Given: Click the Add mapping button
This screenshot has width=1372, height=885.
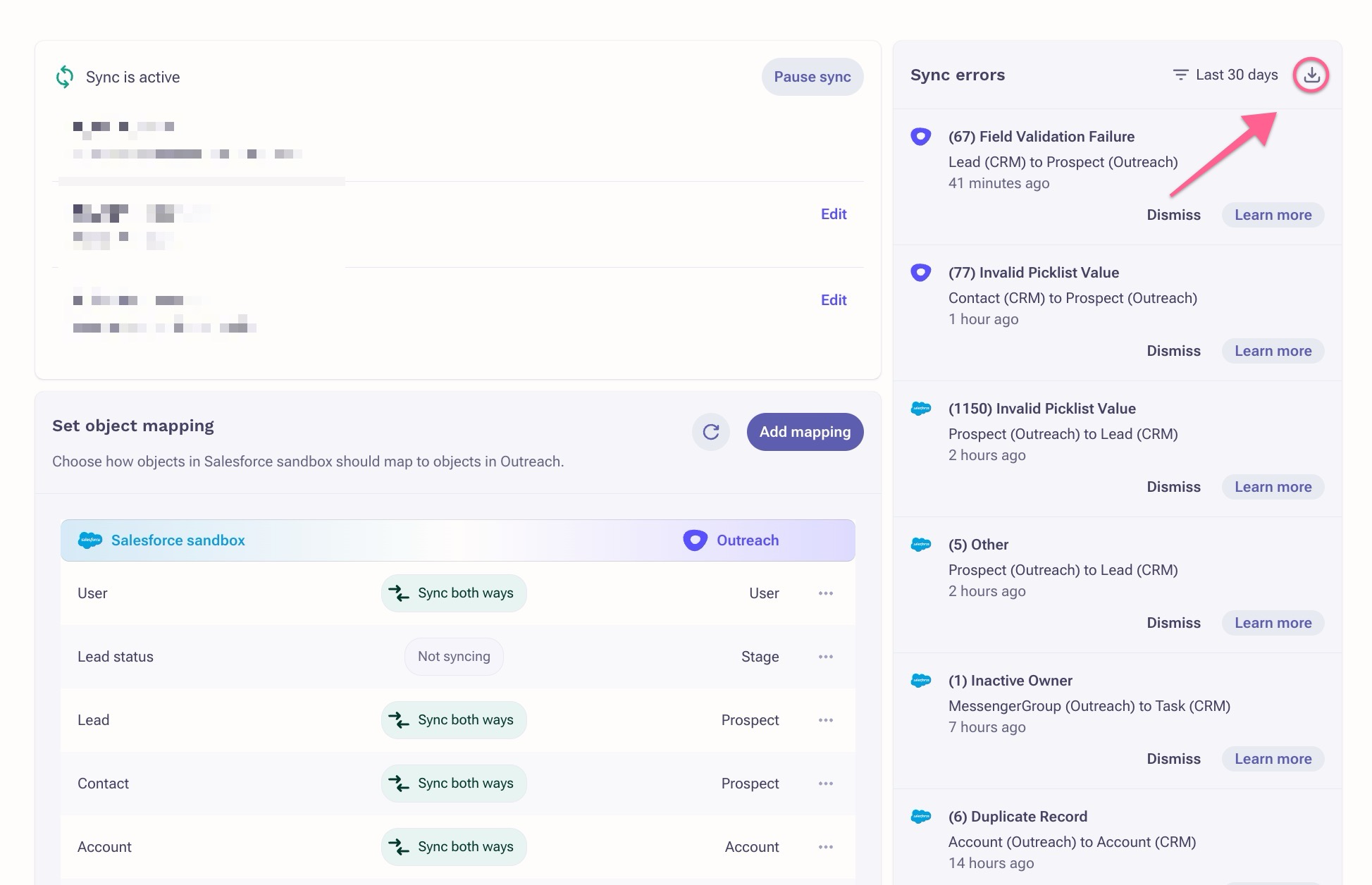Looking at the screenshot, I should tap(805, 432).
